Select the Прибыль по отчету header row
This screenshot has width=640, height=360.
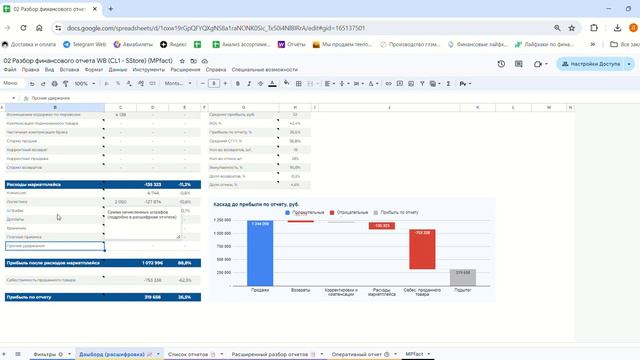[103, 297]
